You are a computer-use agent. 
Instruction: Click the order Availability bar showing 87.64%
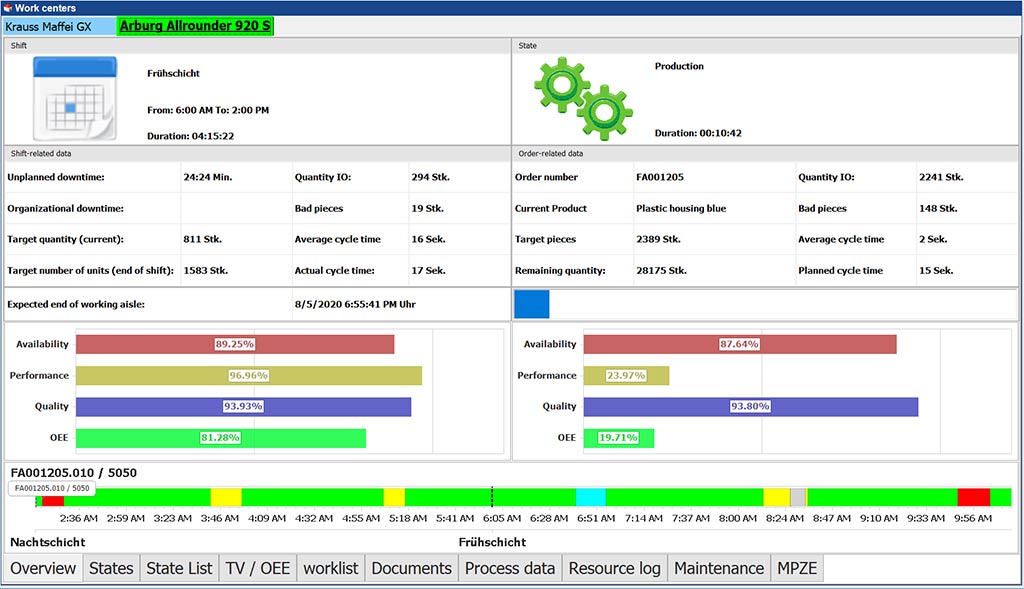click(740, 344)
